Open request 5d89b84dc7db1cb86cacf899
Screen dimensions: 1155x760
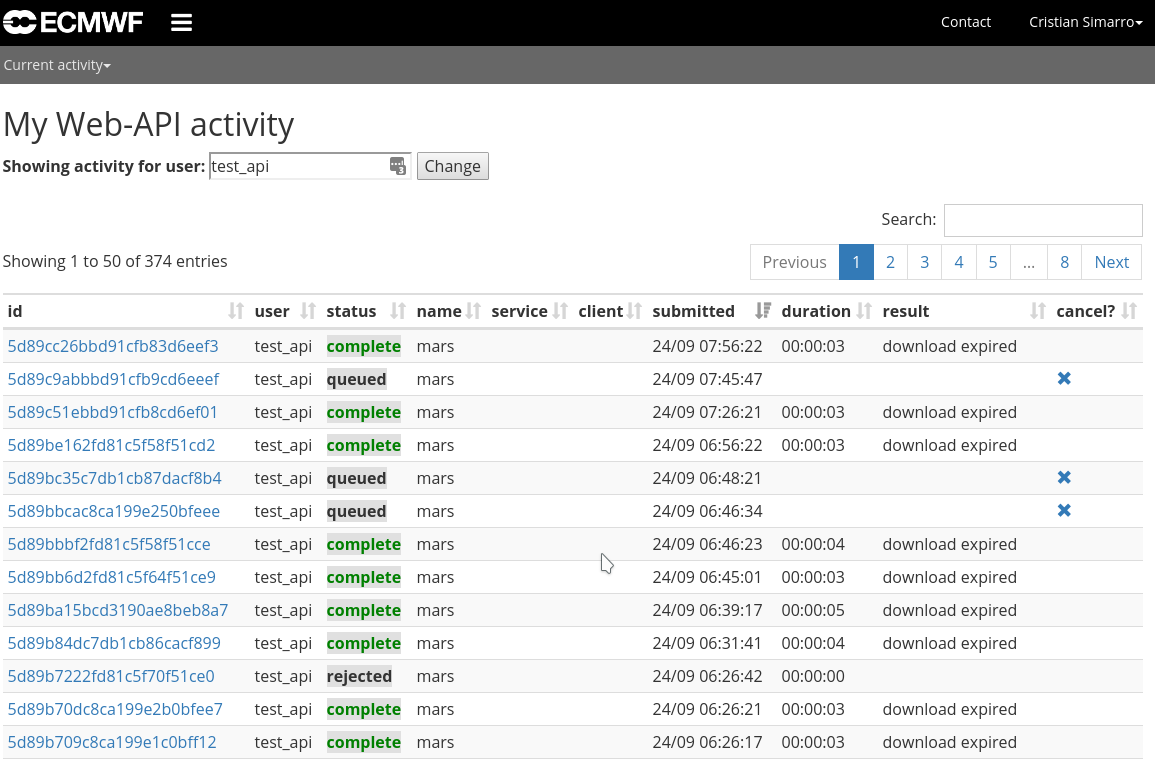point(114,643)
